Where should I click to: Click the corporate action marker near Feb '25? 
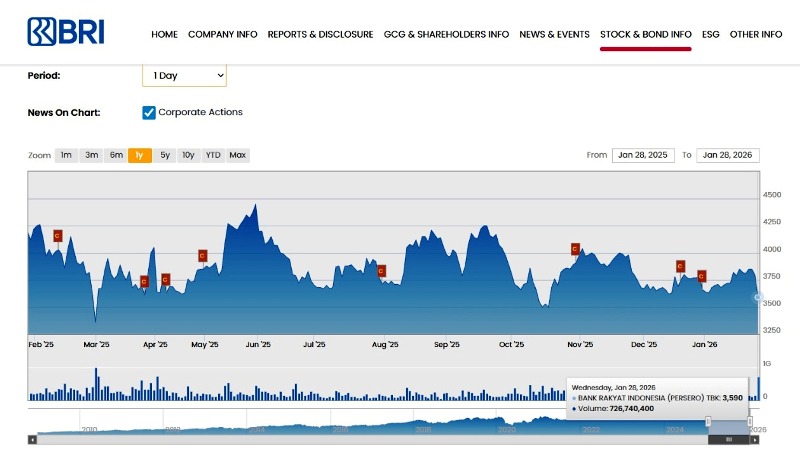(58, 236)
